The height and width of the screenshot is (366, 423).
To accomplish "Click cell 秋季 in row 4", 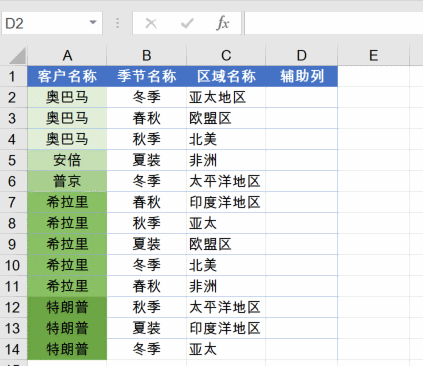I will point(146,139).
